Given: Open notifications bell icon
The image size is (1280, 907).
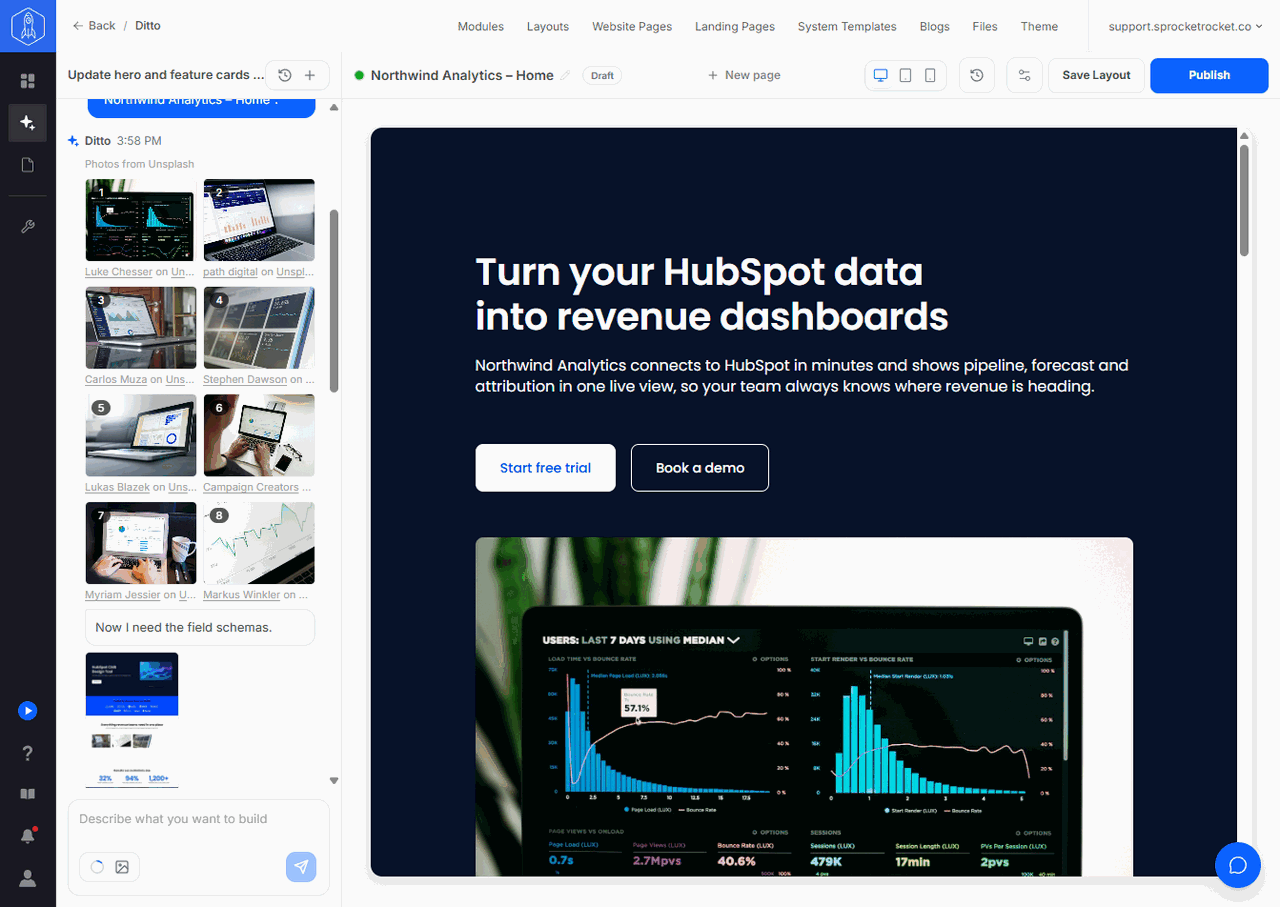Looking at the screenshot, I should [28, 836].
